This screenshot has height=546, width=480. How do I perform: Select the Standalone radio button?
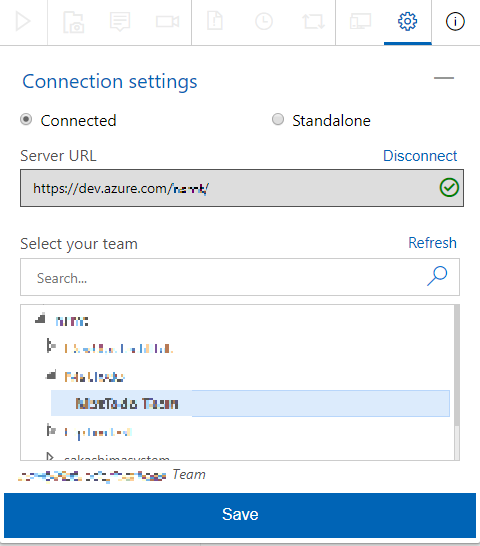(x=278, y=119)
